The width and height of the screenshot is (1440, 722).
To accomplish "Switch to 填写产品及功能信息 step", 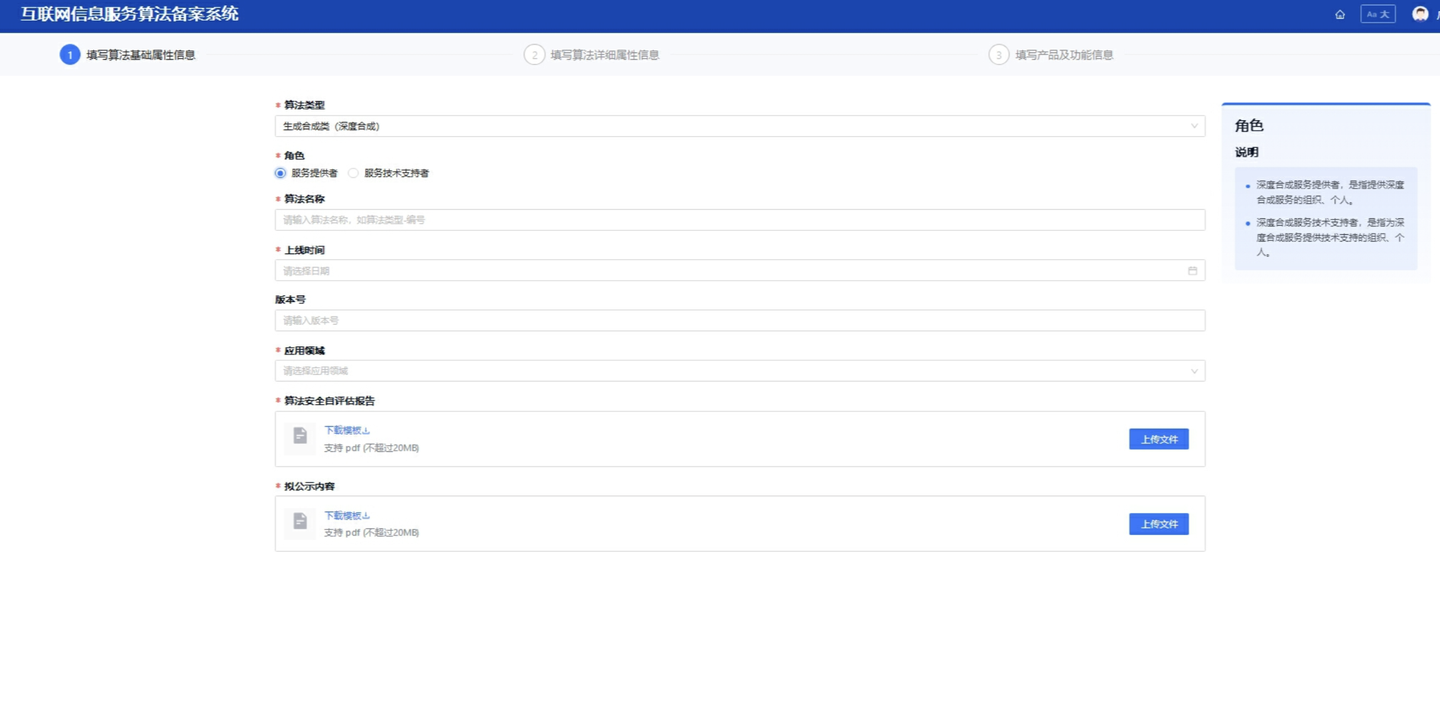I will click(1064, 55).
